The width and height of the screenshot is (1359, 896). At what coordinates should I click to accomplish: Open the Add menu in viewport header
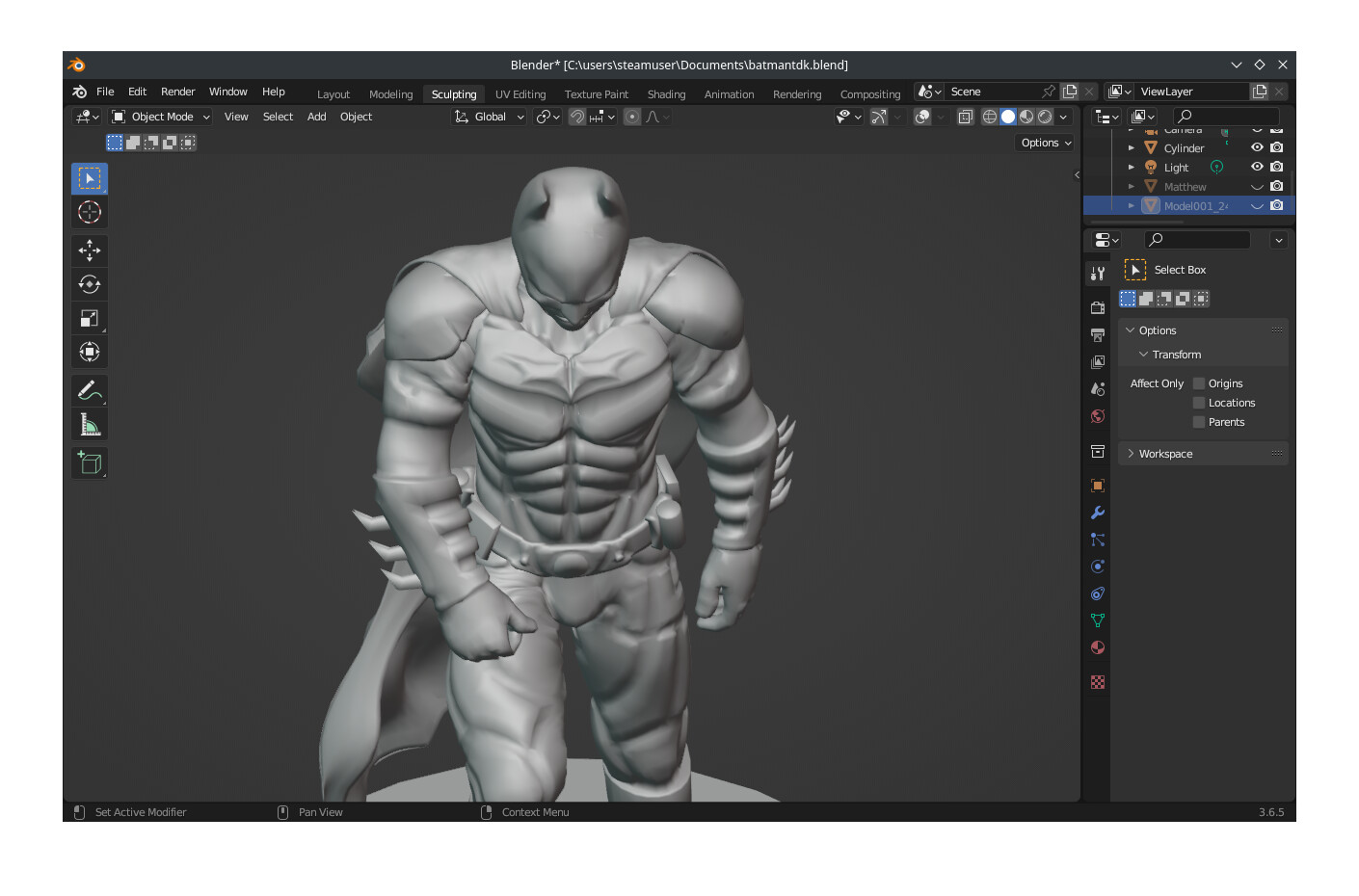(317, 117)
